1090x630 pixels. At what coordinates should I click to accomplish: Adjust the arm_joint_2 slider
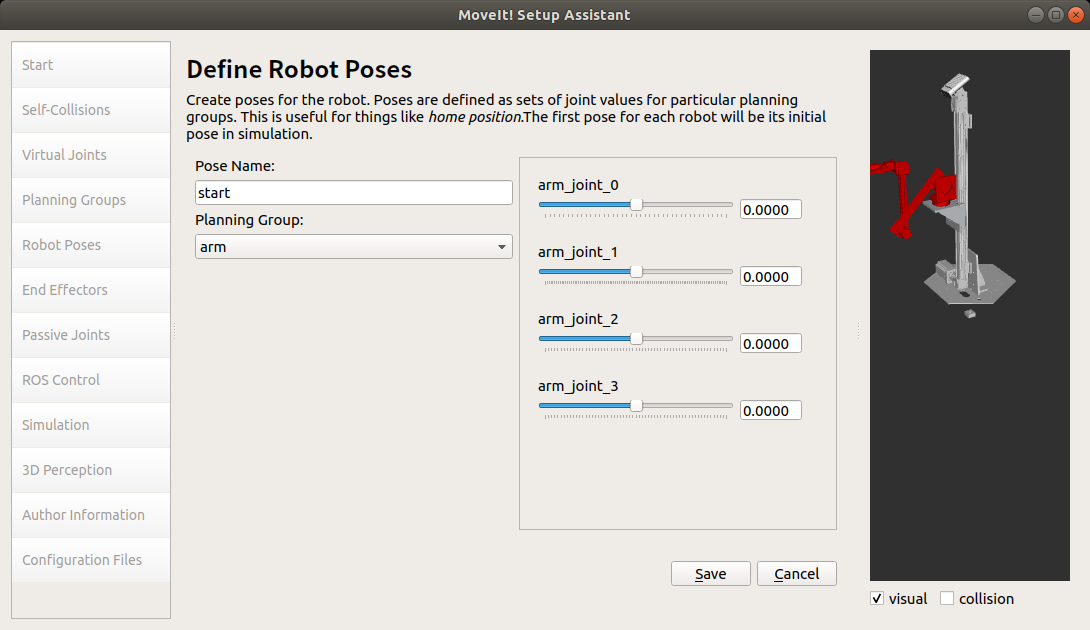coord(635,339)
